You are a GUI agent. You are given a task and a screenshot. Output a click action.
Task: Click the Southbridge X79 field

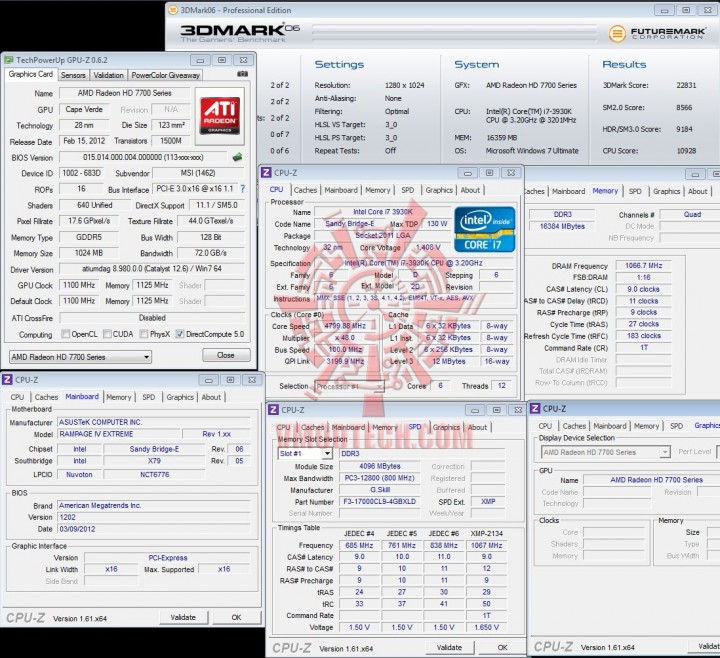[154, 461]
